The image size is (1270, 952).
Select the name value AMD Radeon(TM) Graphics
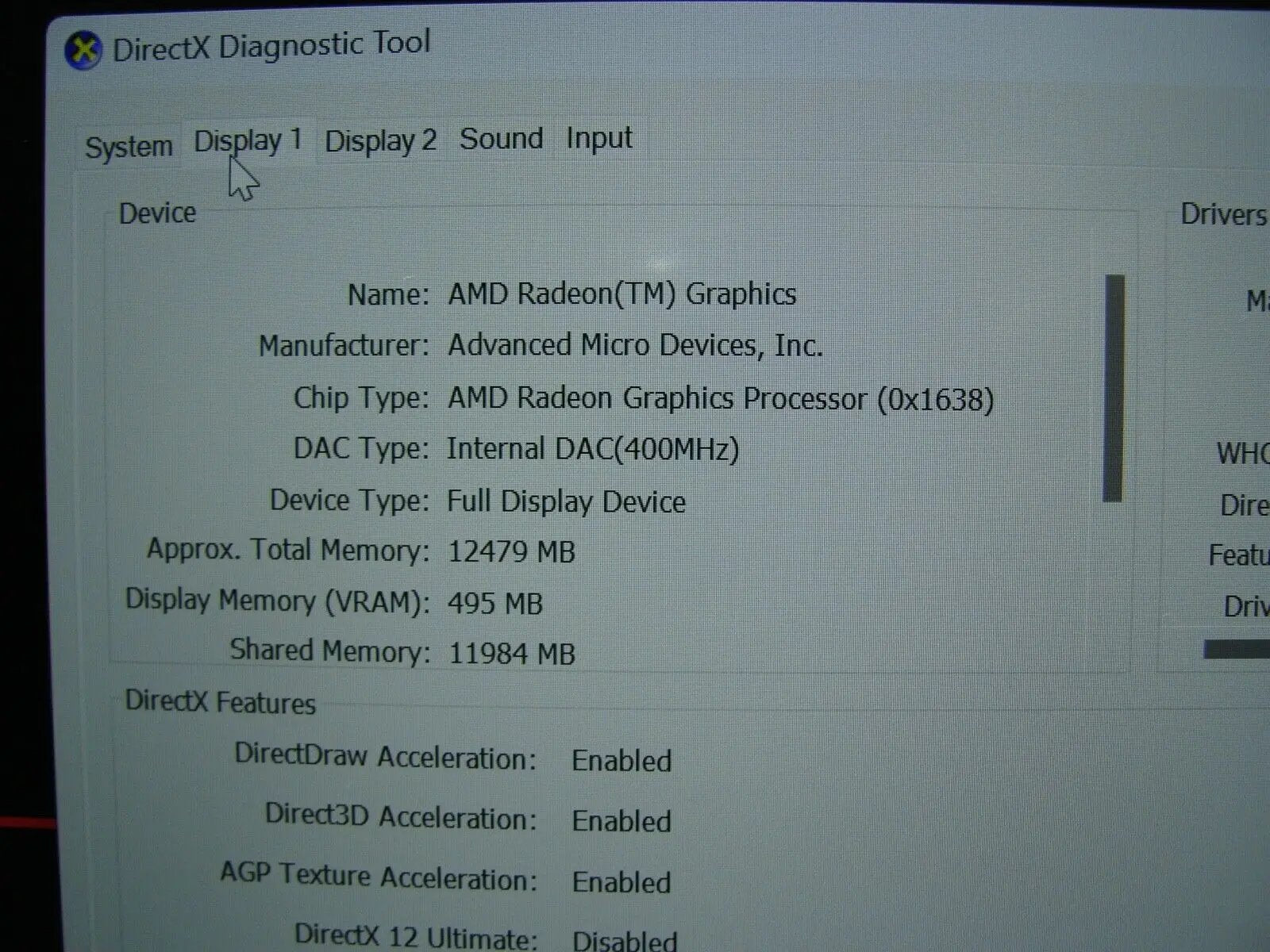(x=622, y=294)
